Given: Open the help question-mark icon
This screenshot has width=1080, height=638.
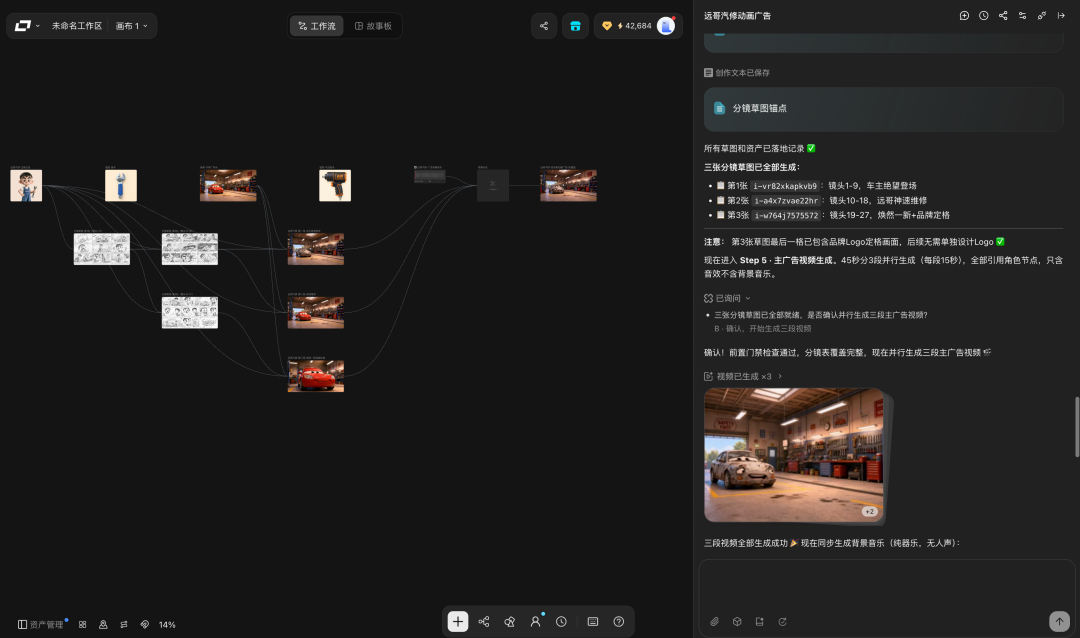Looking at the screenshot, I should [x=619, y=621].
